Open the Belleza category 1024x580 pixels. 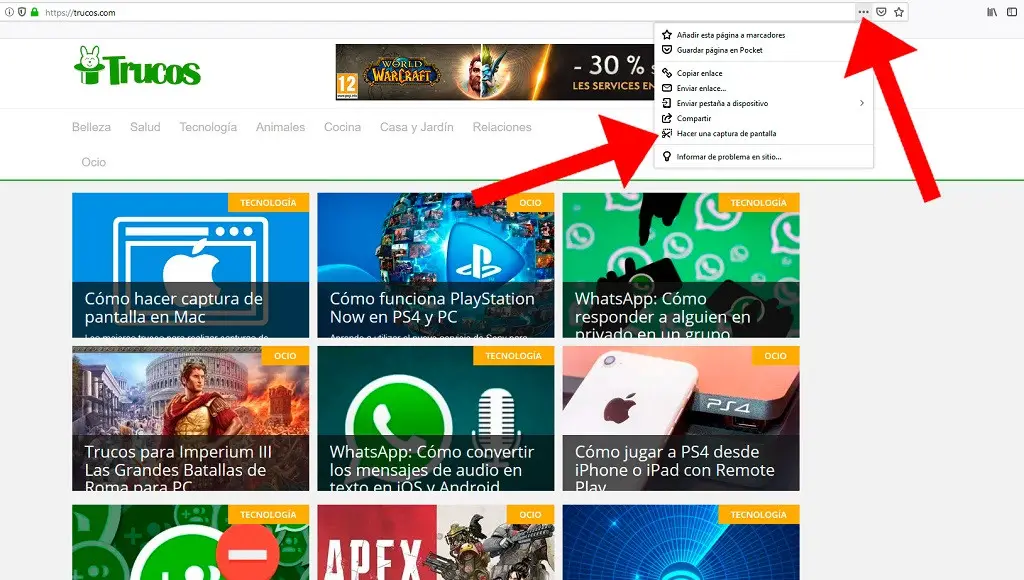(91, 127)
